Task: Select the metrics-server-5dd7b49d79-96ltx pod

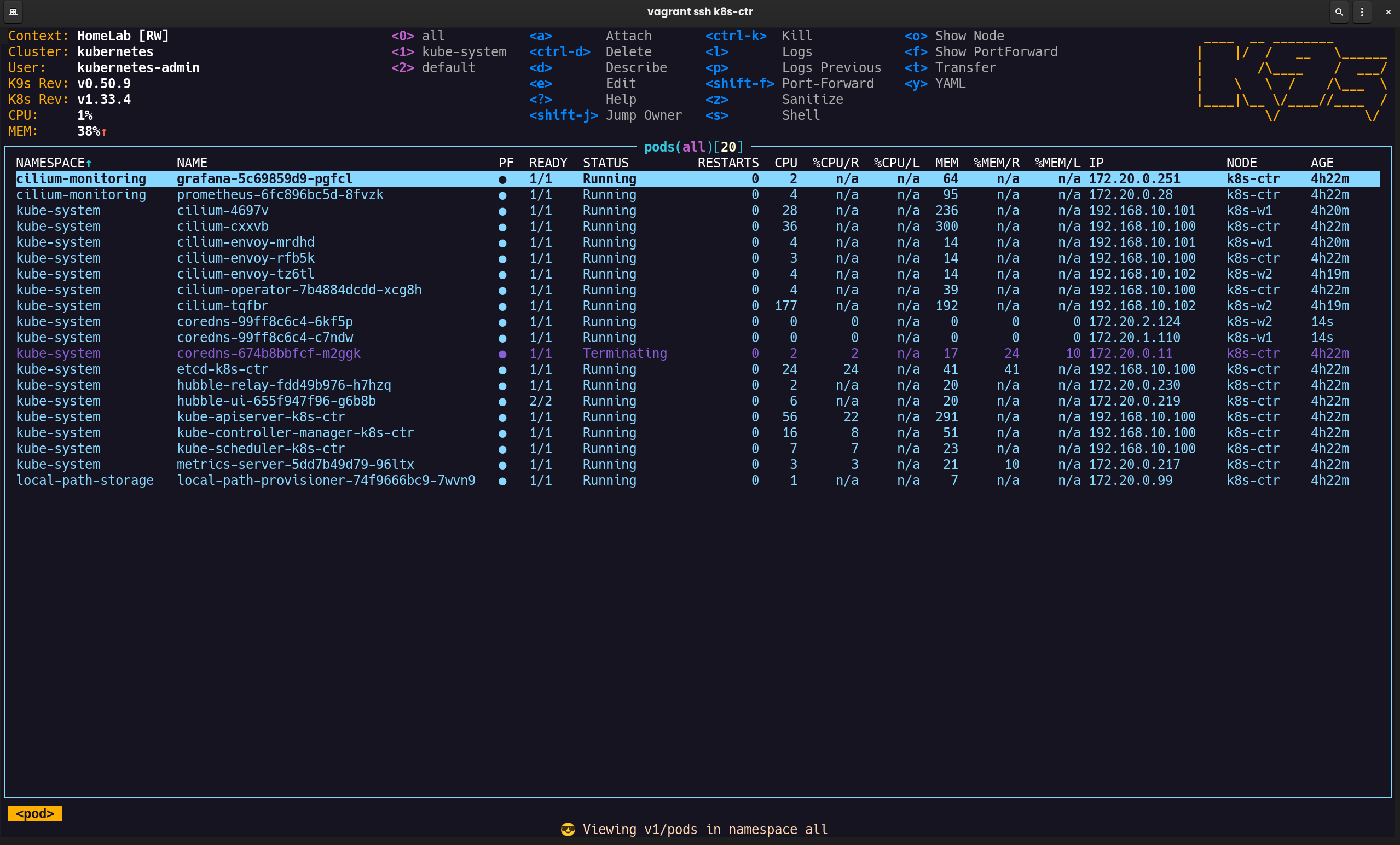Action: pos(698,465)
